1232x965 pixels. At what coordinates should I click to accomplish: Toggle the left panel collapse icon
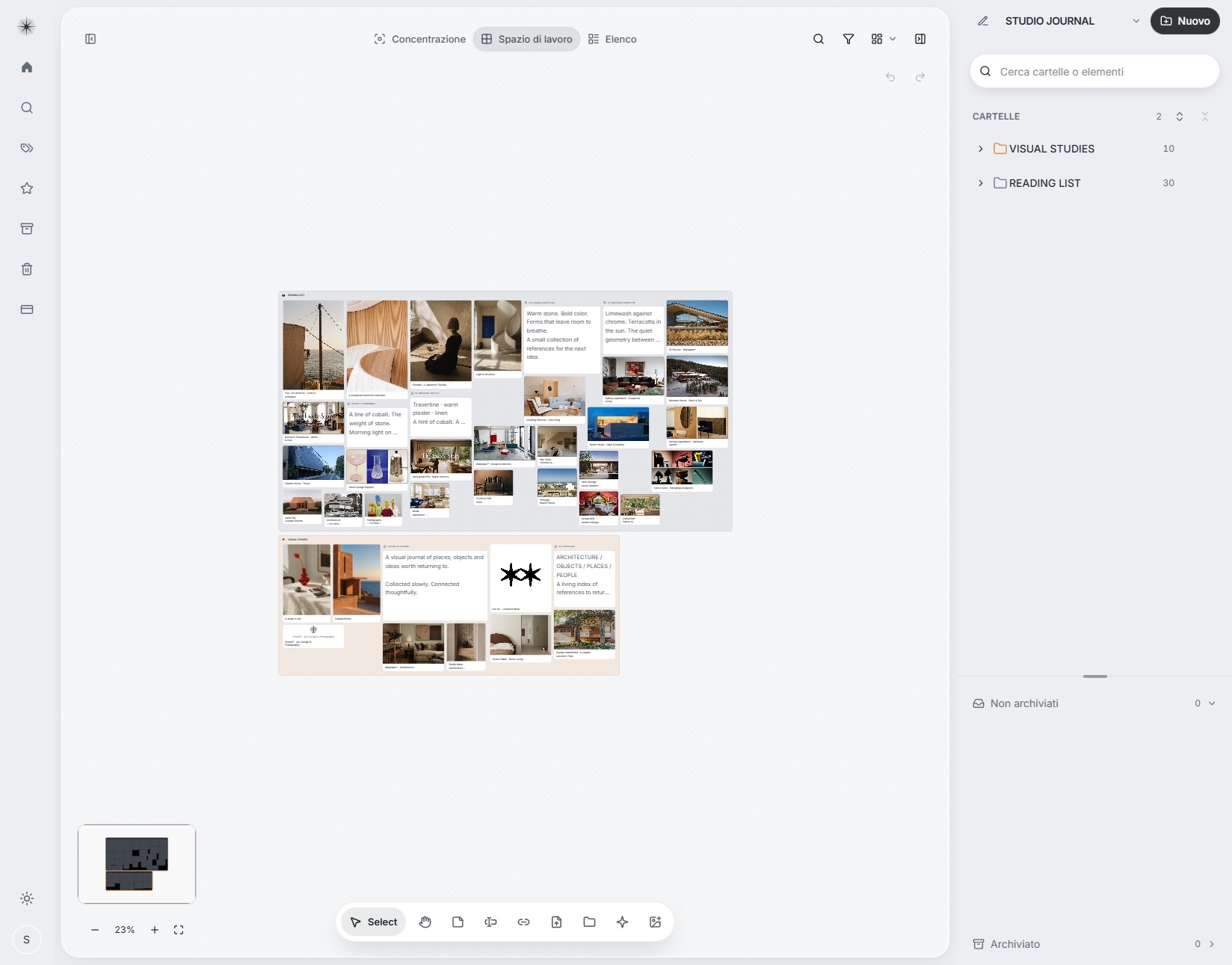tap(90, 39)
